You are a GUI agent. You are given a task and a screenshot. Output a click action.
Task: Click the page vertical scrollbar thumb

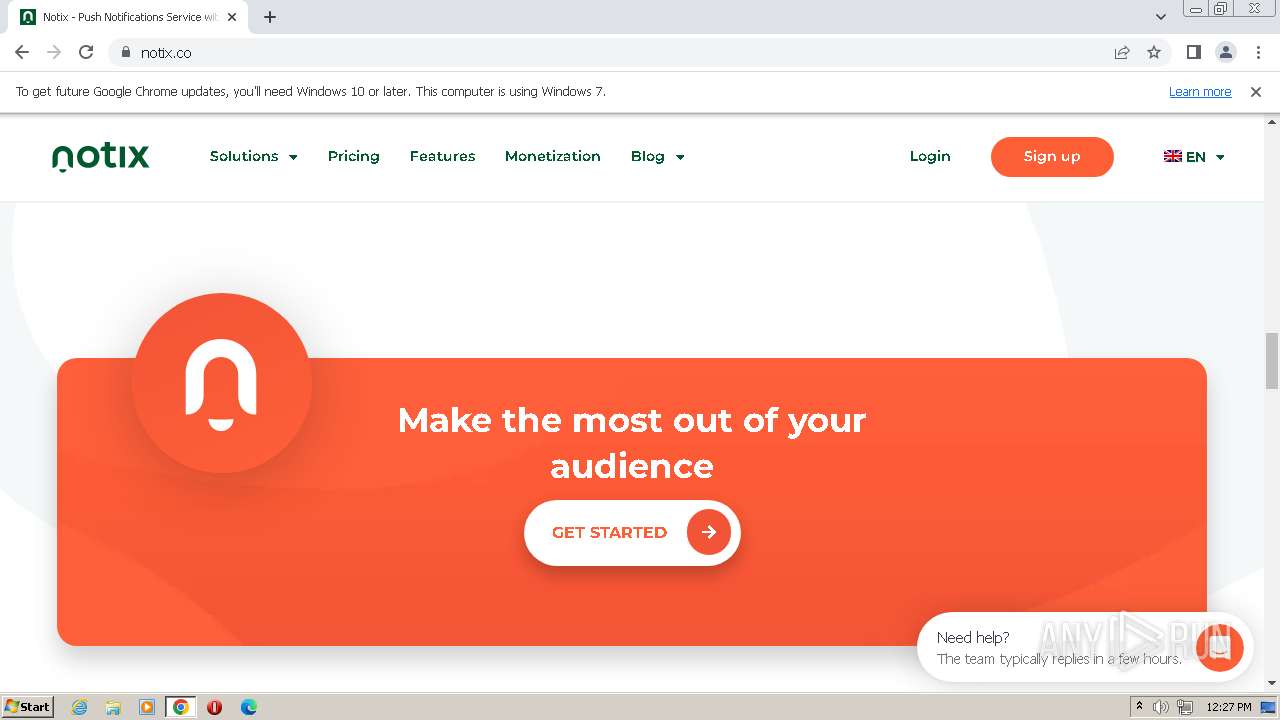pyautogui.click(x=1272, y=361)
